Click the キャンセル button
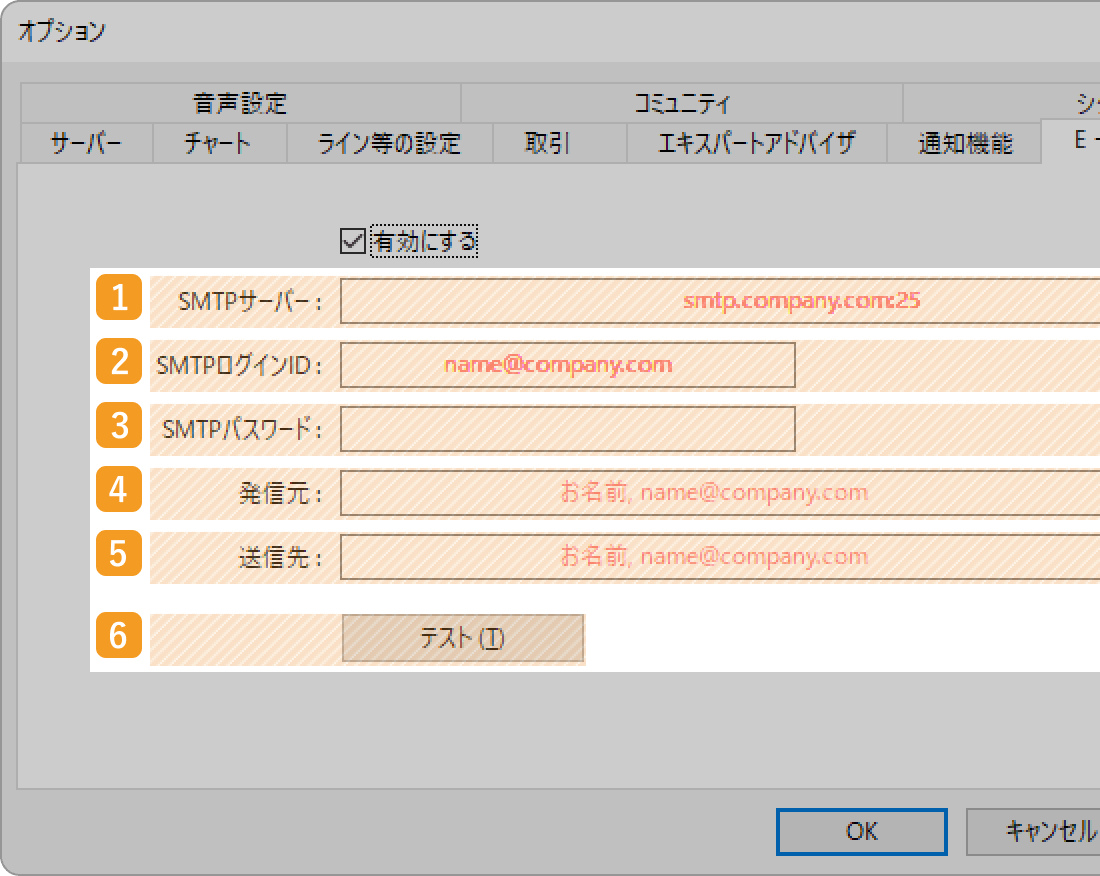Viewport: 1100px width, 876px height. (x=1033, y=832)
